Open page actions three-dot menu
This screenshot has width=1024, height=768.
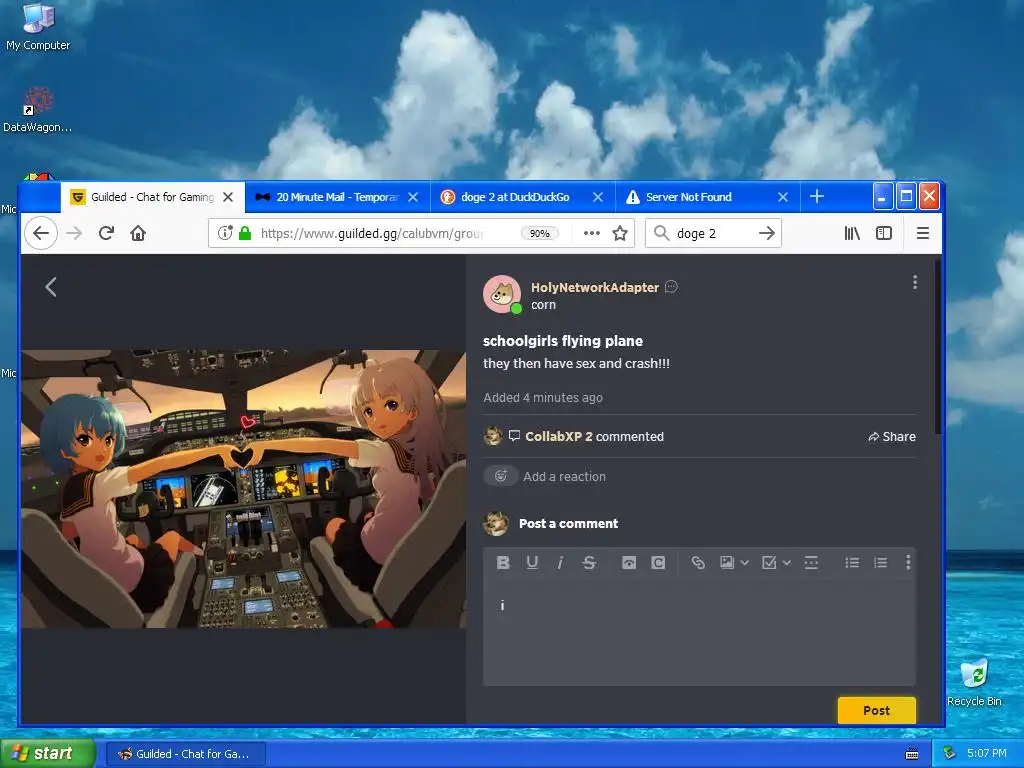592,233
